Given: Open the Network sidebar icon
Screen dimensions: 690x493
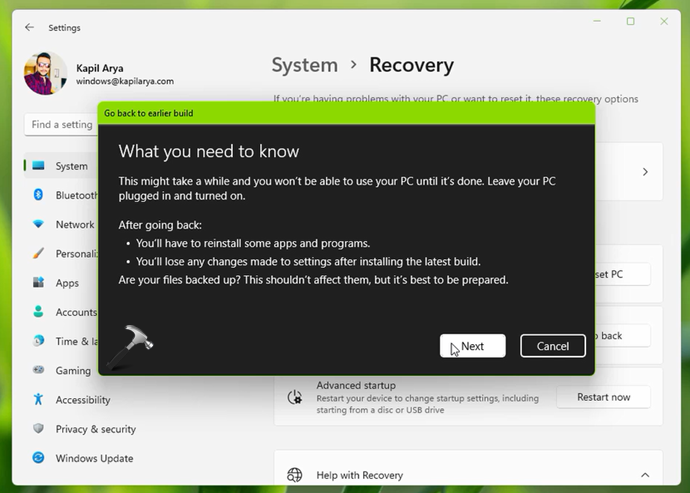Looking at the screenshot, I should pos(39,224).
